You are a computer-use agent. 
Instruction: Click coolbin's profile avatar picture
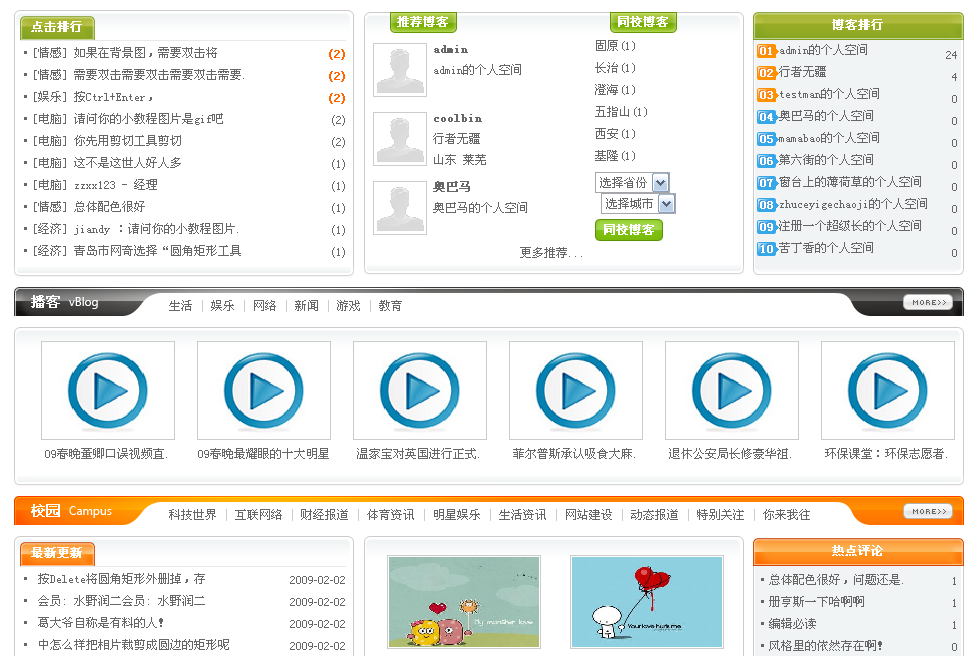click(x=399, y=139)
